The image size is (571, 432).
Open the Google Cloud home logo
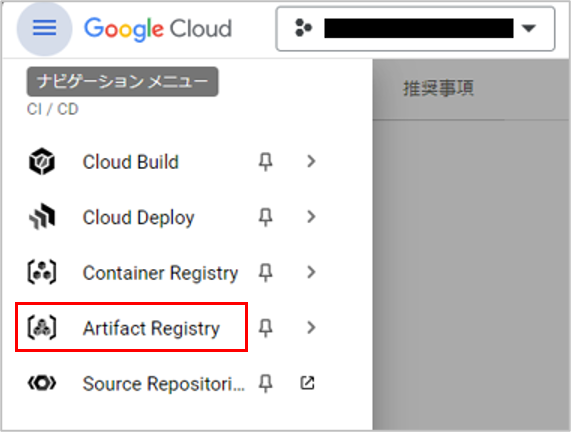click(x=158, y=29)
